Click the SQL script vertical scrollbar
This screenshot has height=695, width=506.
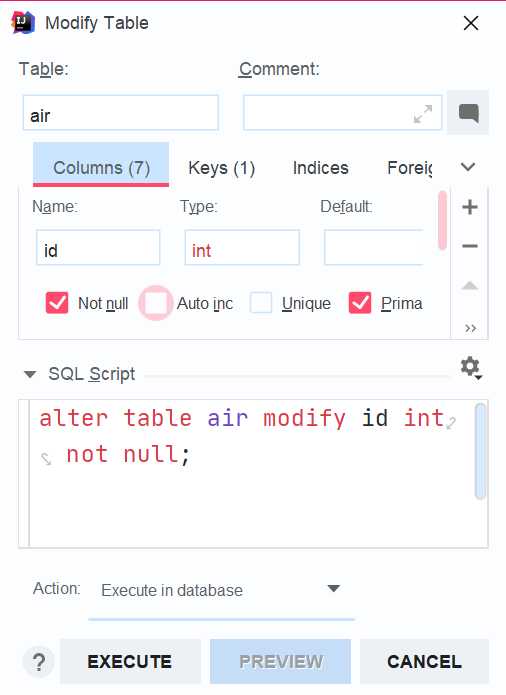coord(480,451)
